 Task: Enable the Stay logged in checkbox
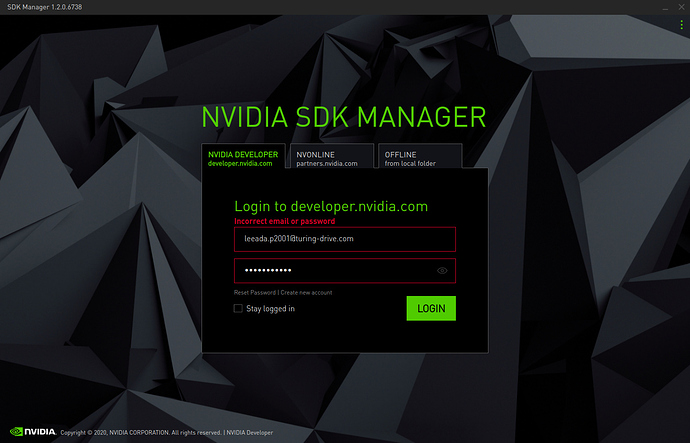point(238,308)
